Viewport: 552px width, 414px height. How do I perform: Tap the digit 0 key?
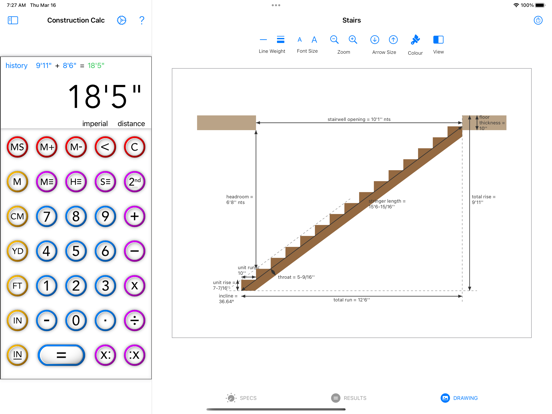76,320
